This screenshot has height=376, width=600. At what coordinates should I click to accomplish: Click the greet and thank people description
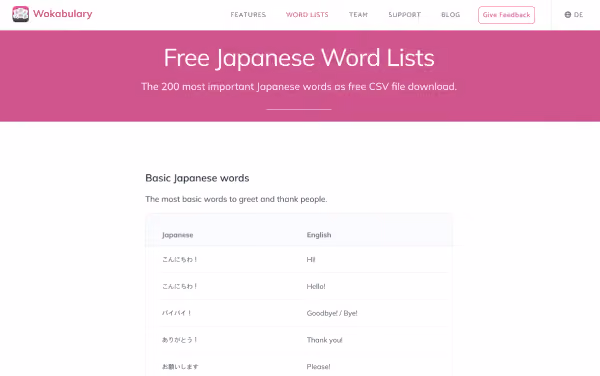236,199
